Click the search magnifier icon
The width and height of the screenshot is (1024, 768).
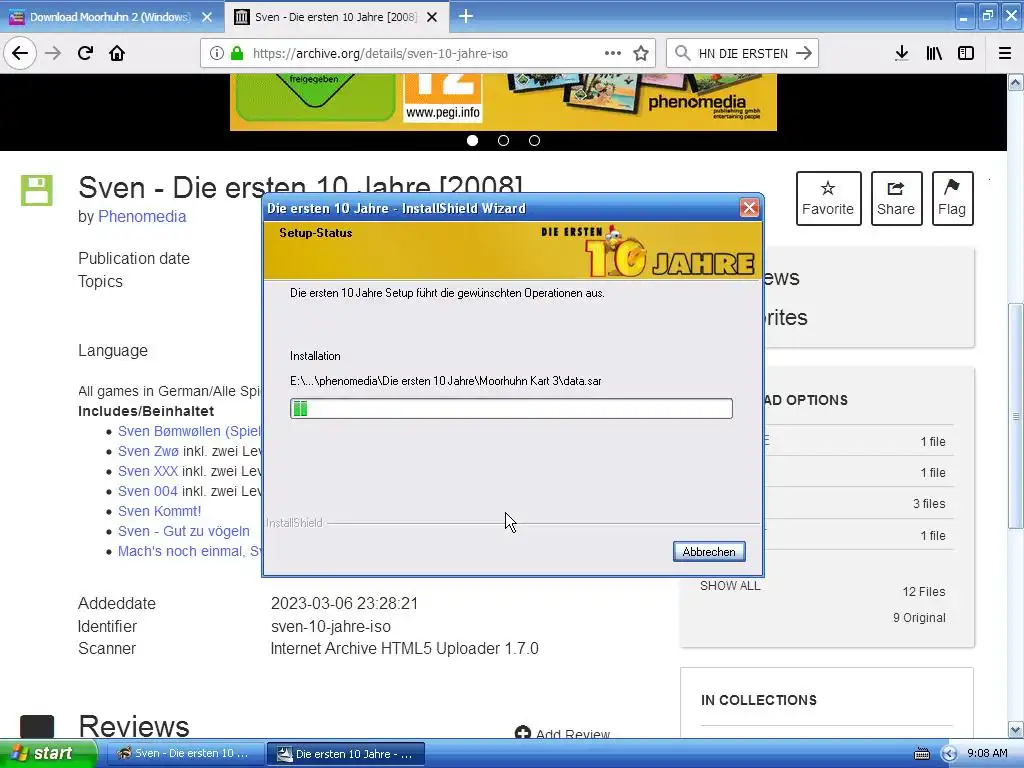click(682, 54)
